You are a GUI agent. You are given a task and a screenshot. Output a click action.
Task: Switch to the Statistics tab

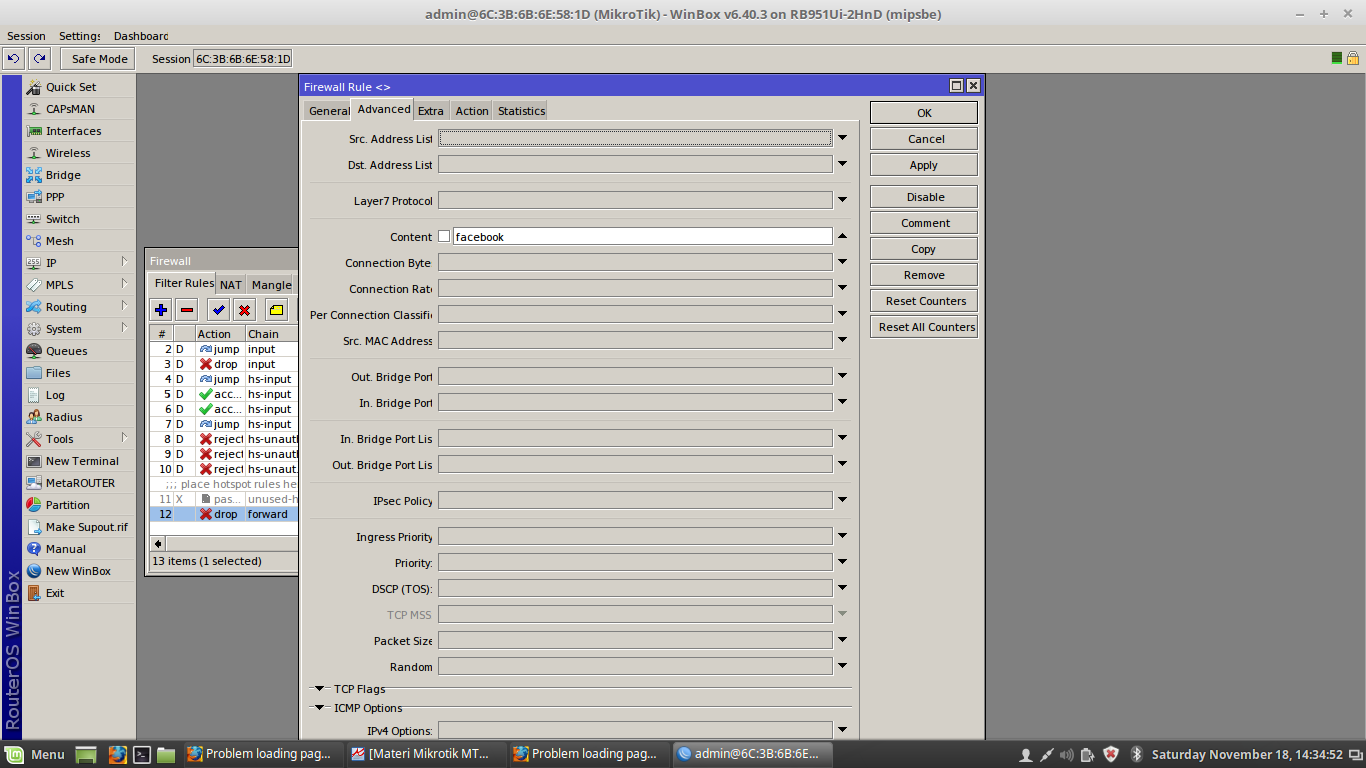pyautogui.click(x=521, y=111)
